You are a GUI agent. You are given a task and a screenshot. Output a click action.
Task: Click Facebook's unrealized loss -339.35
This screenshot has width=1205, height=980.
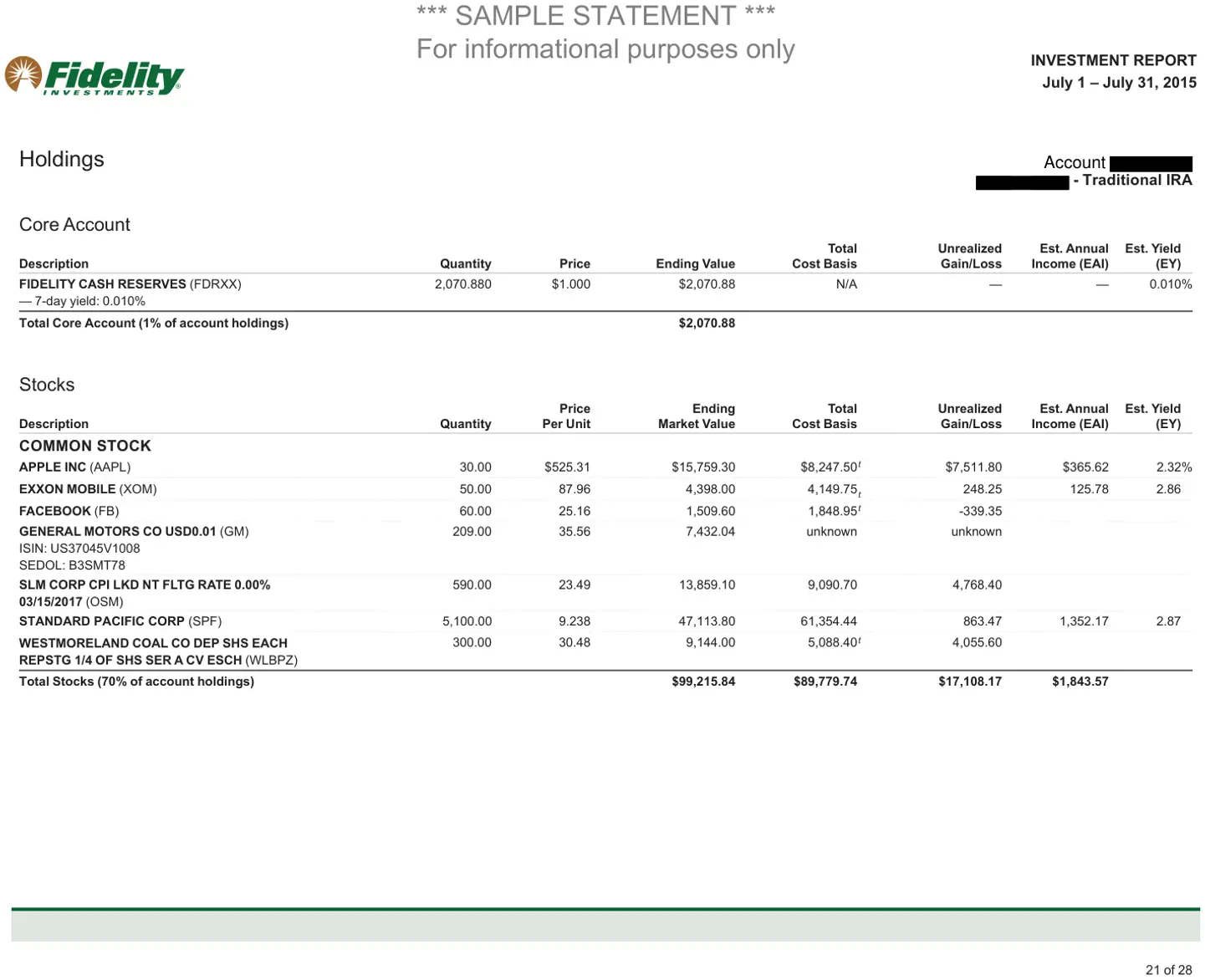(980, 511)
